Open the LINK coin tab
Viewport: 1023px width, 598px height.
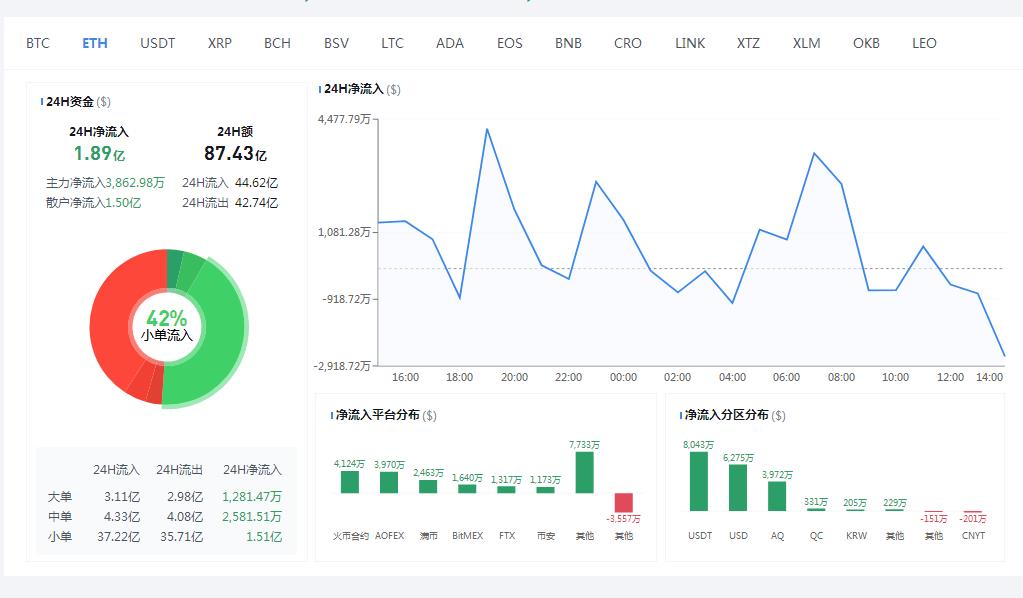pyautogui.click(x=690, y=43)
